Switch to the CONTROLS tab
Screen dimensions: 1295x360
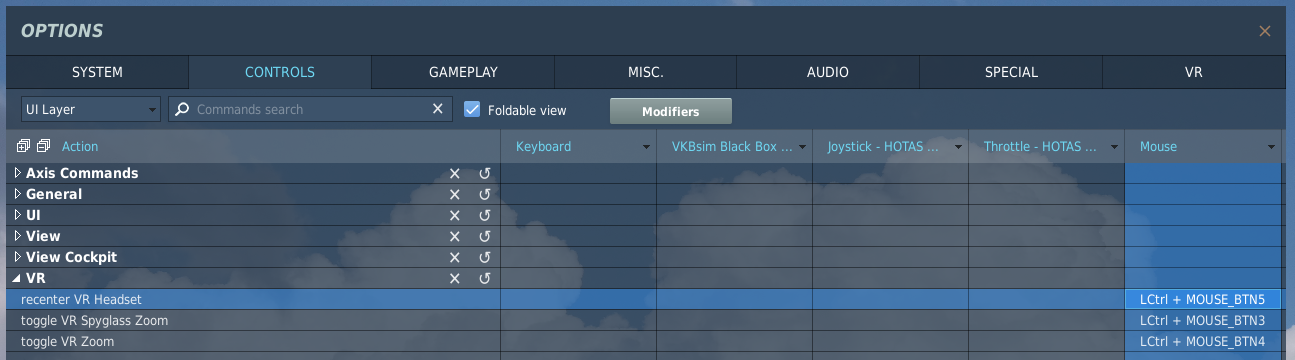(x=280, y=72)
